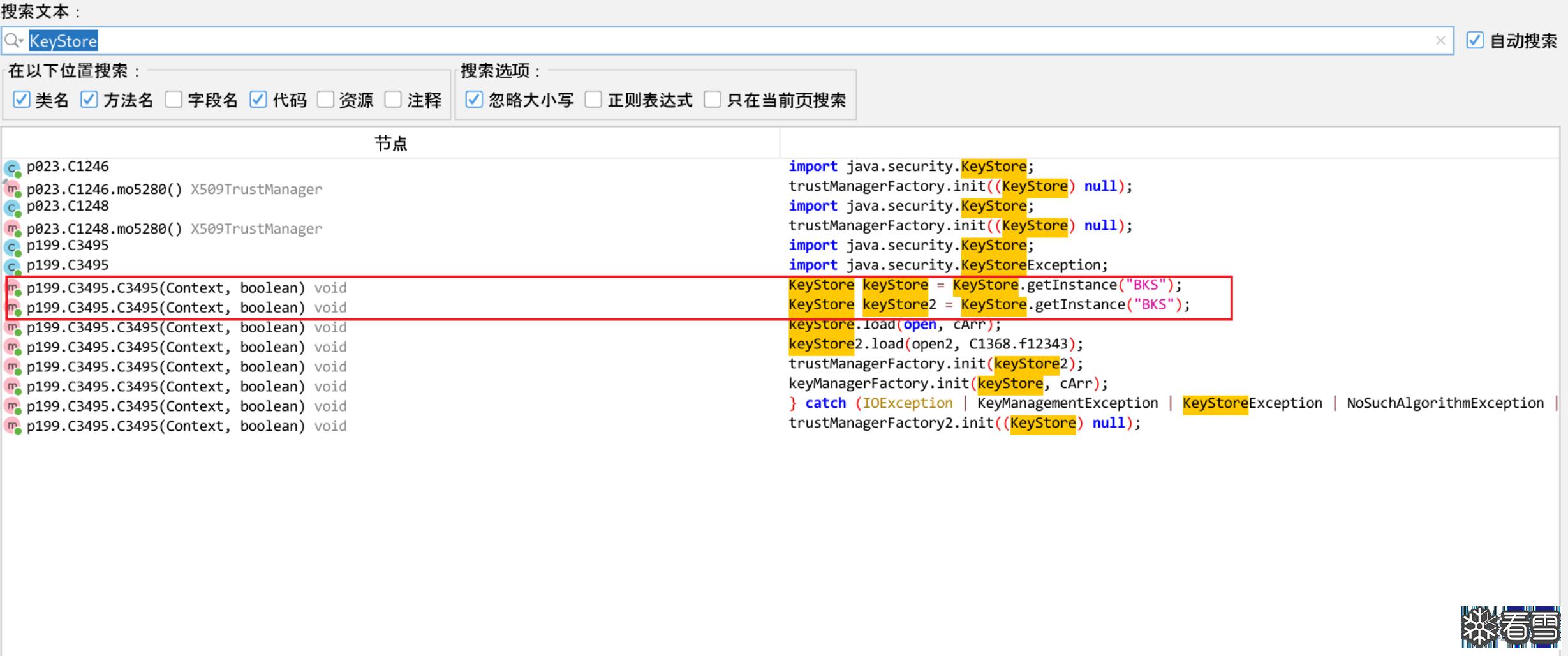The height and width of the screenshot is (656, 1568).
Task: Uncheck the 代码 search location checkbox
Action: [x=258, y=100]
